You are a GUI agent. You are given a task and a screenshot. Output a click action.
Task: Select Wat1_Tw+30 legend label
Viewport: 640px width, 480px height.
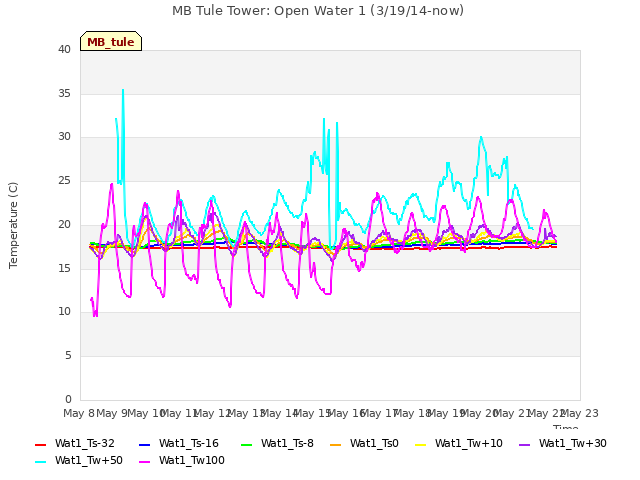pos(572,444)
